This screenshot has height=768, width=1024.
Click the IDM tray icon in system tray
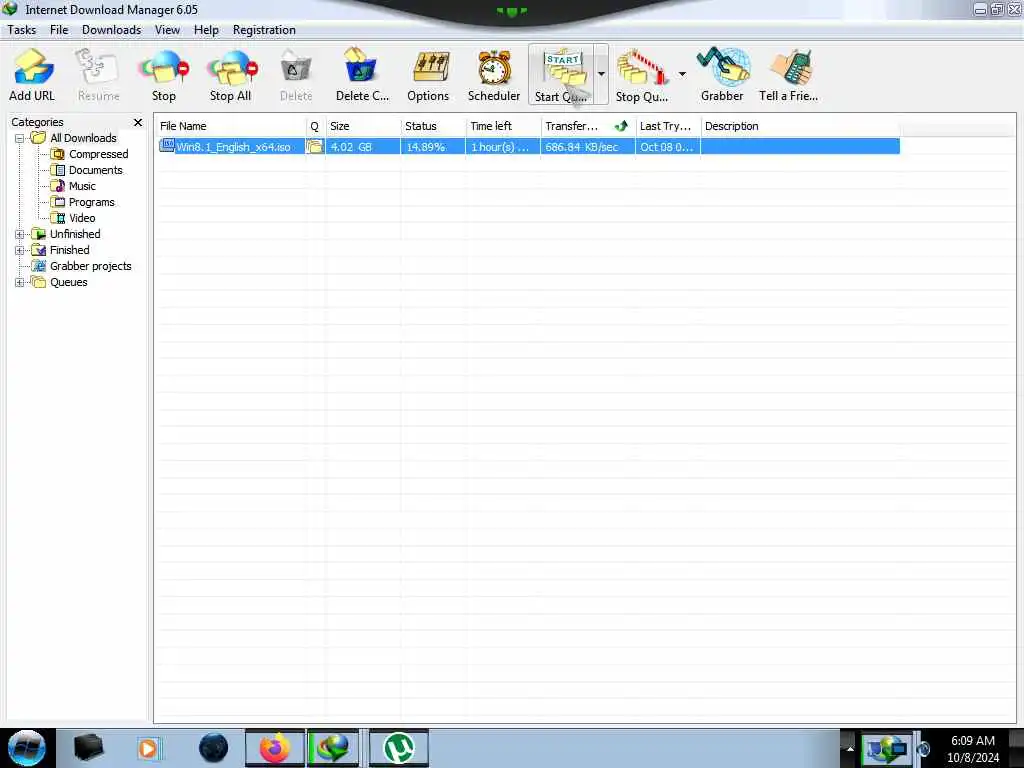[x=886, y=748]
